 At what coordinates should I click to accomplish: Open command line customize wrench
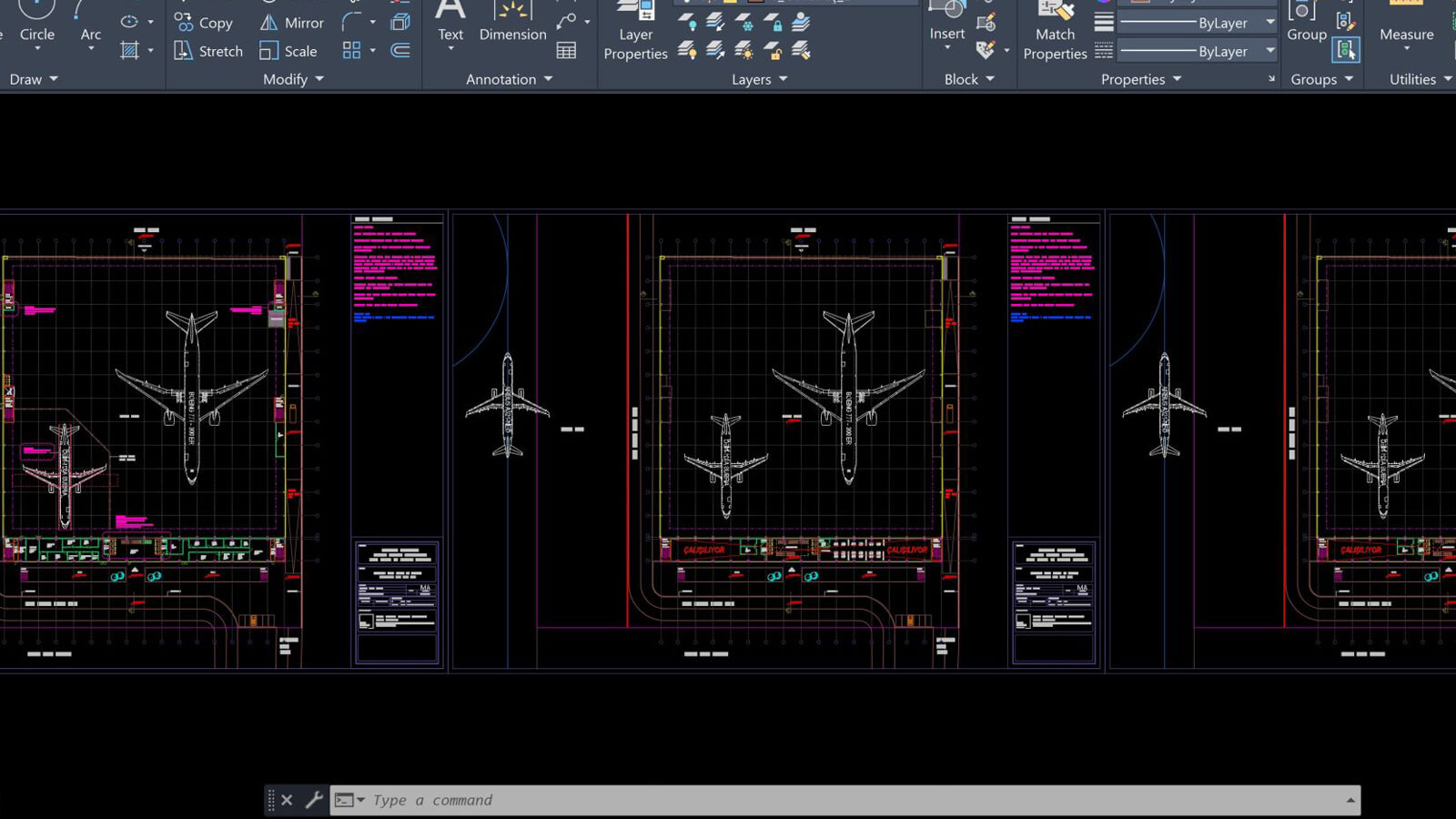coord(313,800)
